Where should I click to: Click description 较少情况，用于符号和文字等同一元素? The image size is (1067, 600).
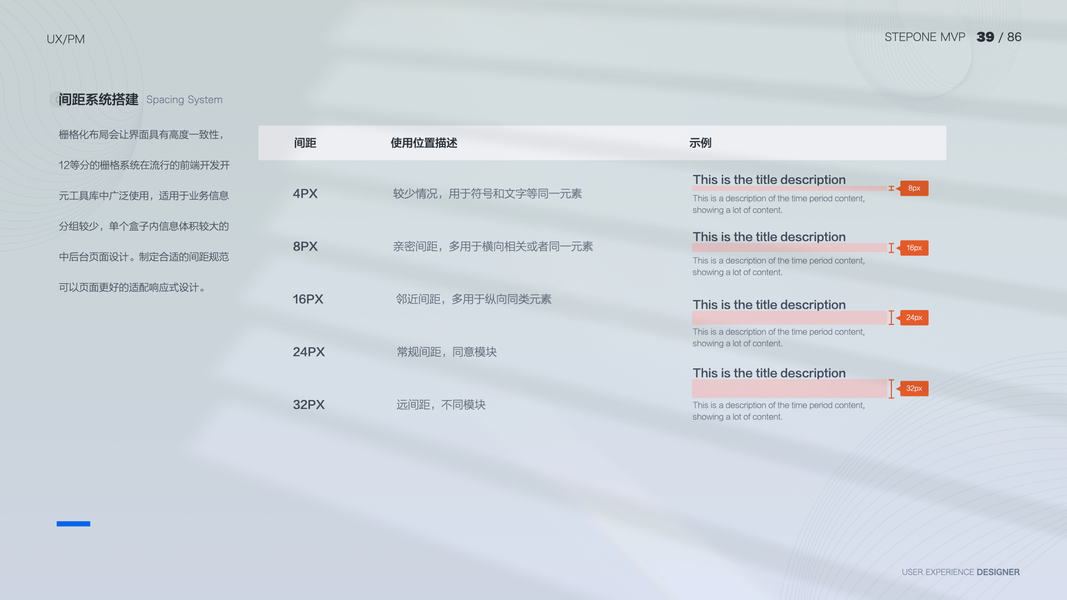(487, 194)
